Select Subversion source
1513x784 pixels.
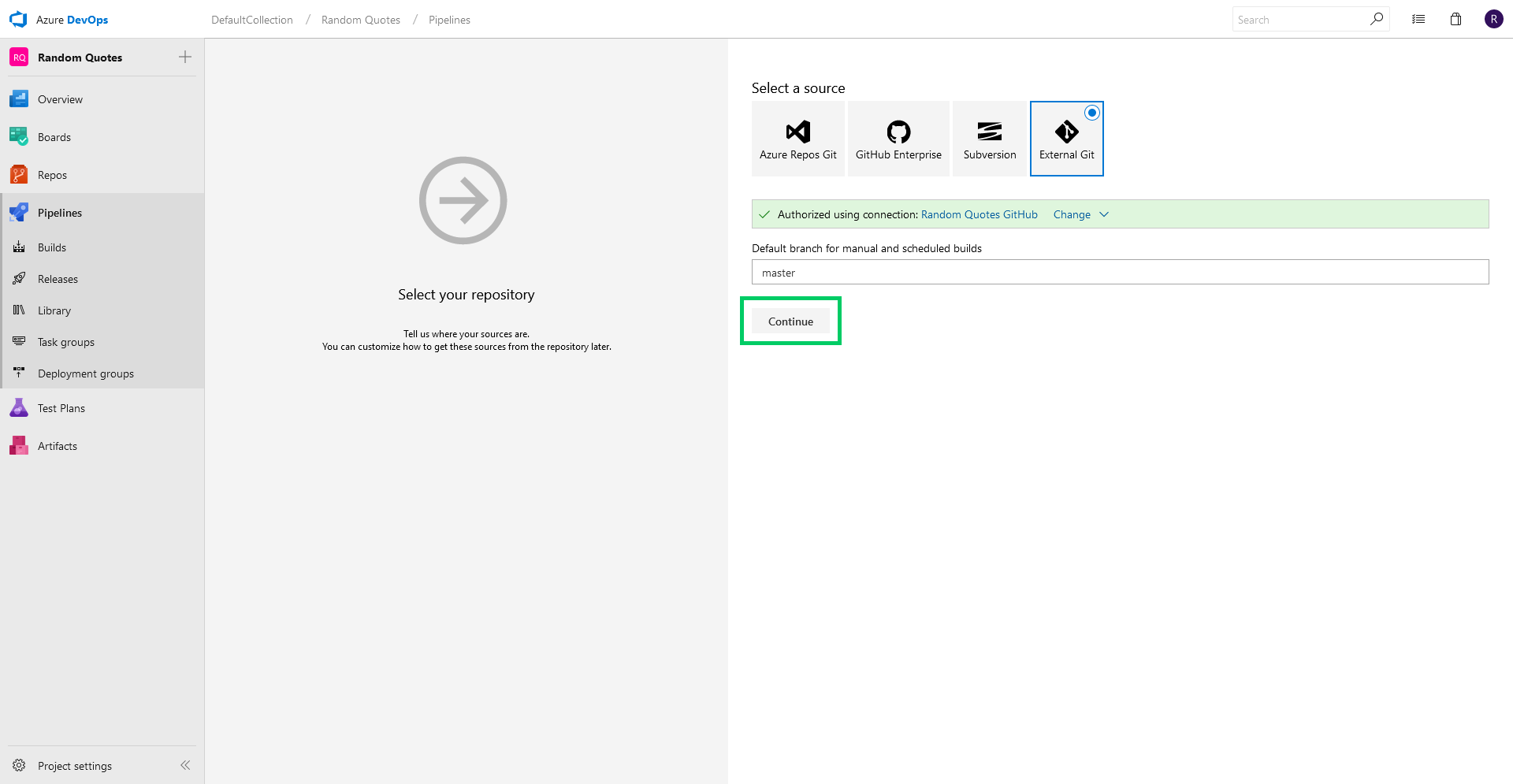(x=990, y=139)
